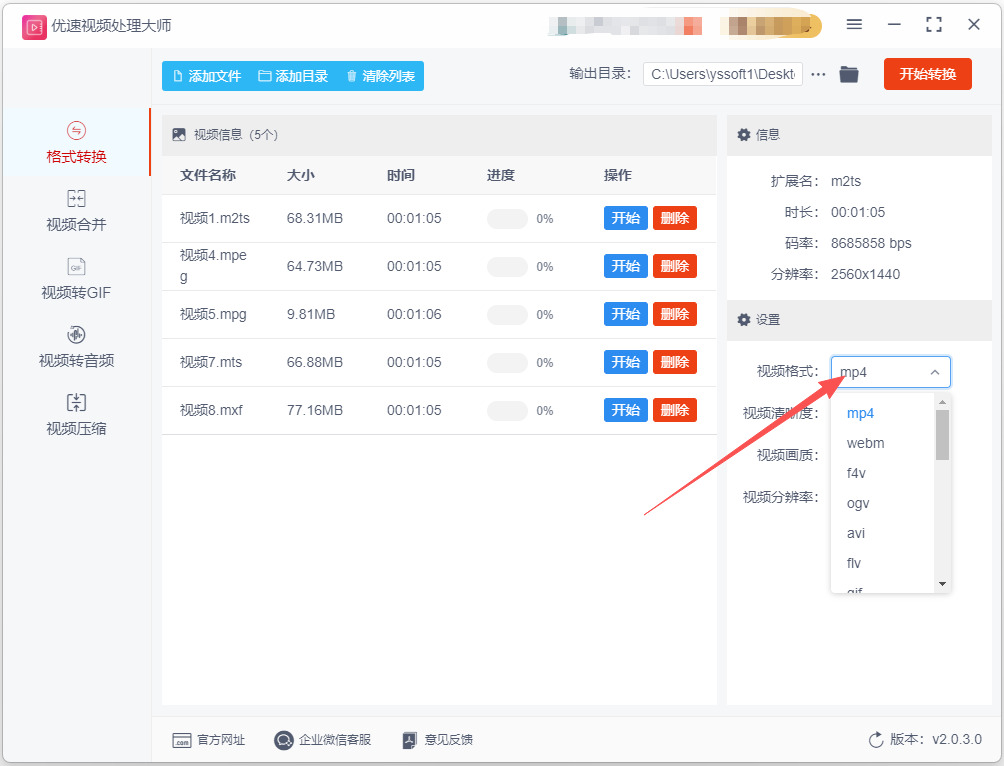
Task: Open the 视频转音频 audio extraction tool
Action: [76, 347]
